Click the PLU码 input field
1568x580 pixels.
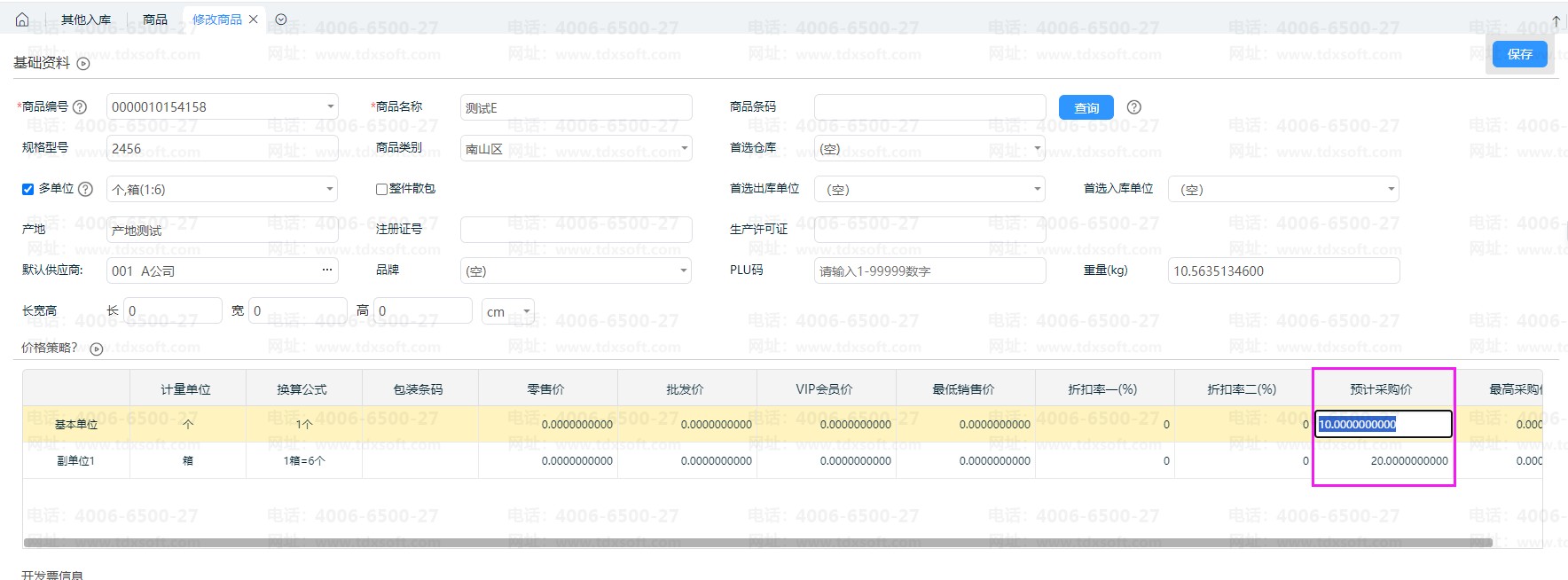pyautogui.click(x=929, y=271)
